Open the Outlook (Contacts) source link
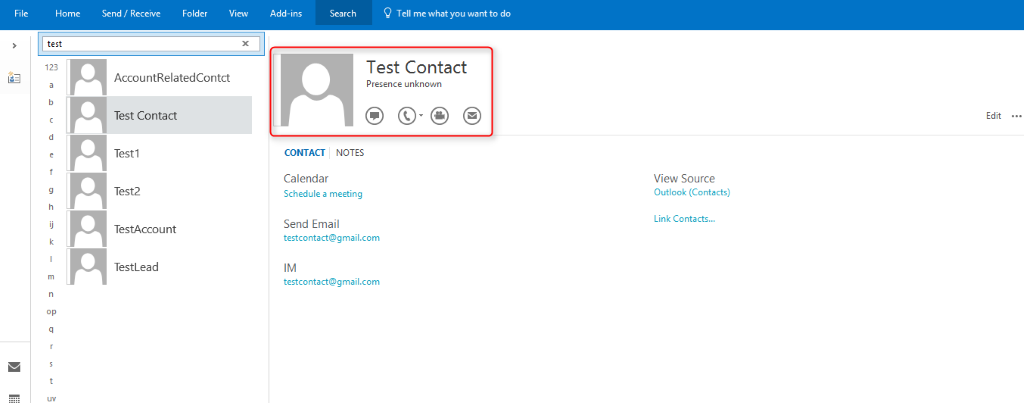This screenshot has height=403, width=1024. pos(692,193)
